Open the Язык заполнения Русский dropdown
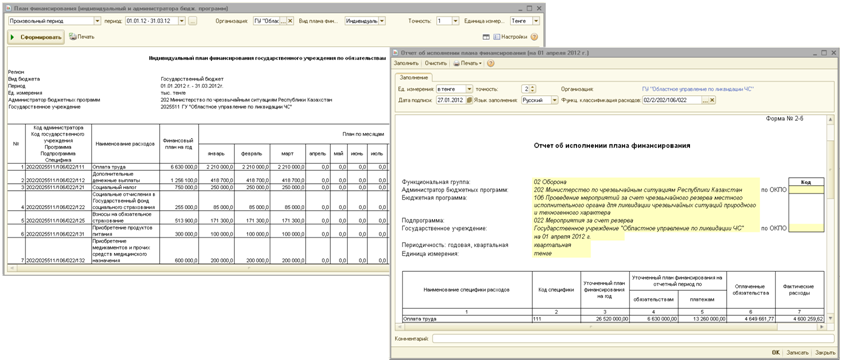The image size is (842, 362). pyautogui.click(x=555, y=100)
